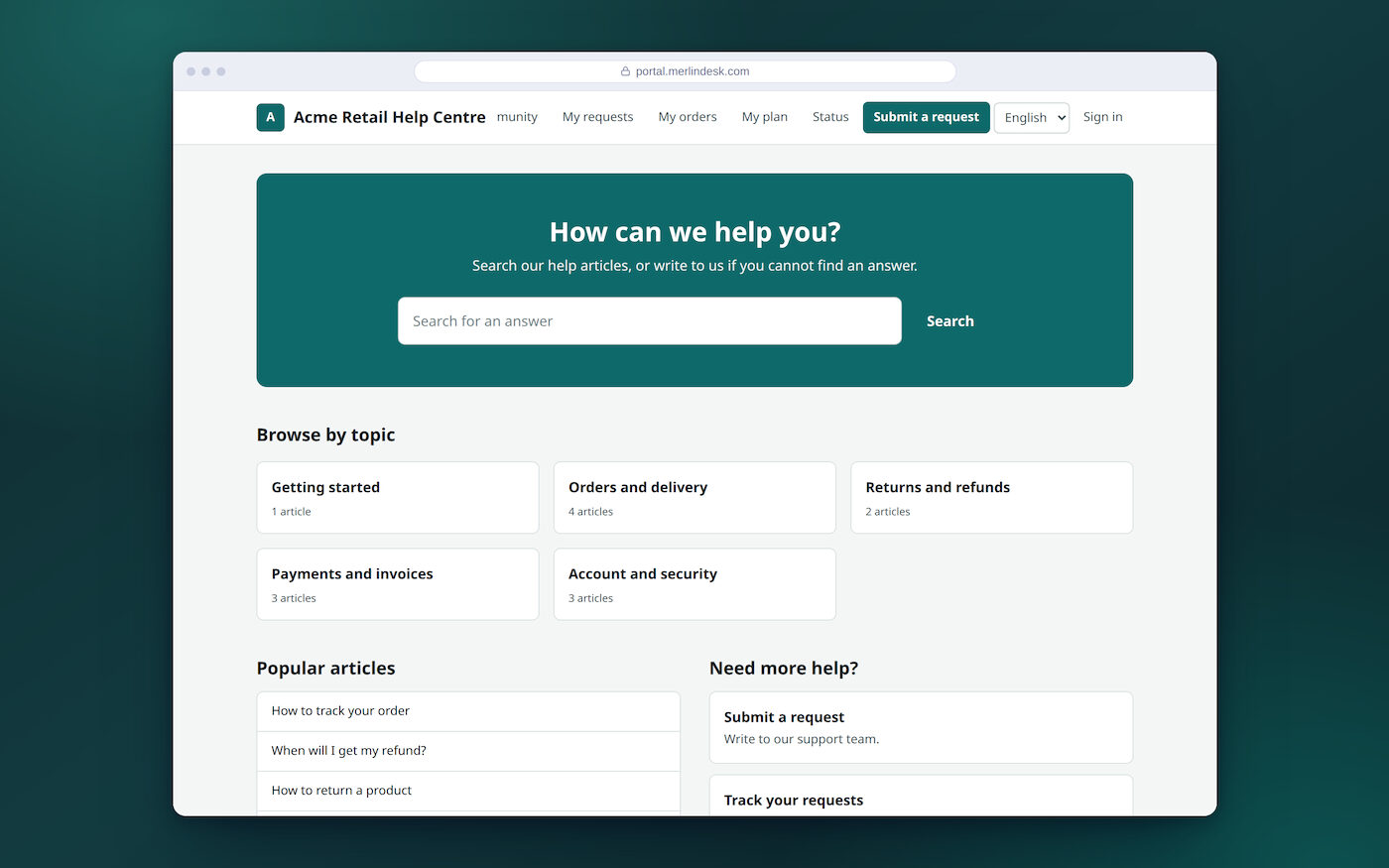This screenshot has height=868, width=1389.
Task: Click the Acme Retail logo icon
Action: click(270, 117)
